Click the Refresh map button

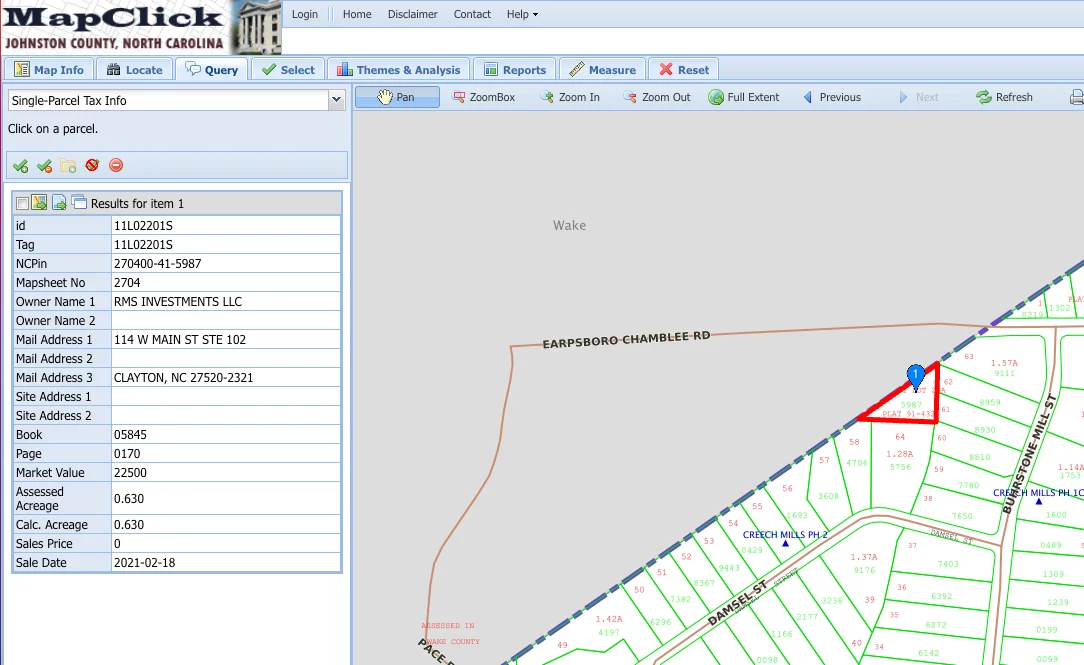click(x=1004, y=97)
